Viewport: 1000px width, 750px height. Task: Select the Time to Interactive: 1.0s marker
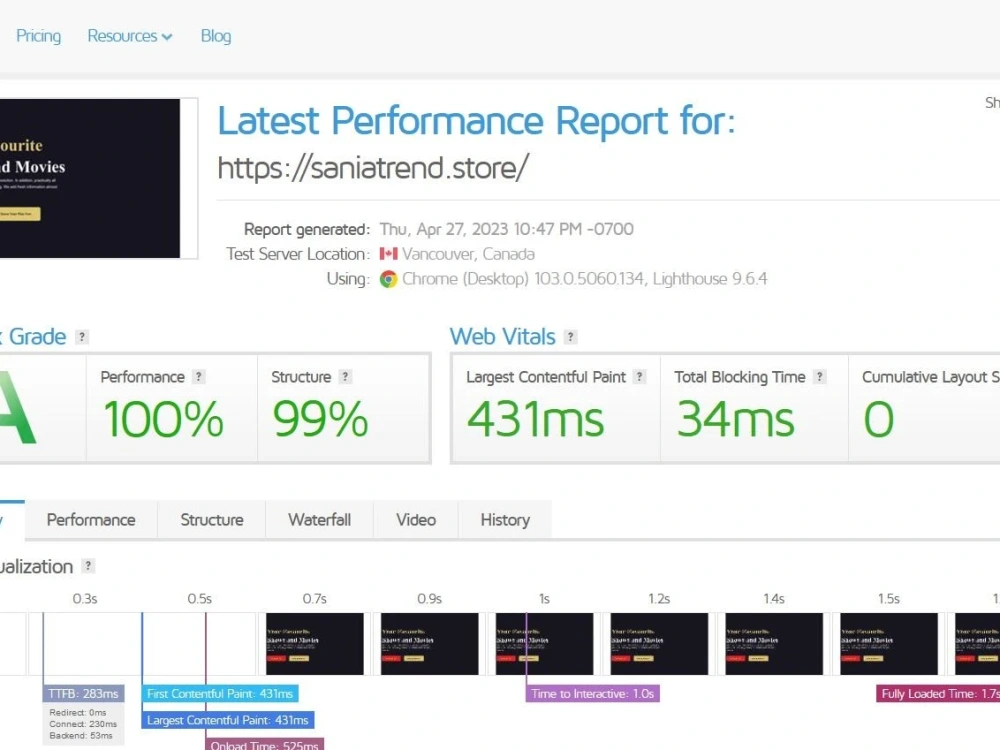pyautogui.click(x=592, y=693)
